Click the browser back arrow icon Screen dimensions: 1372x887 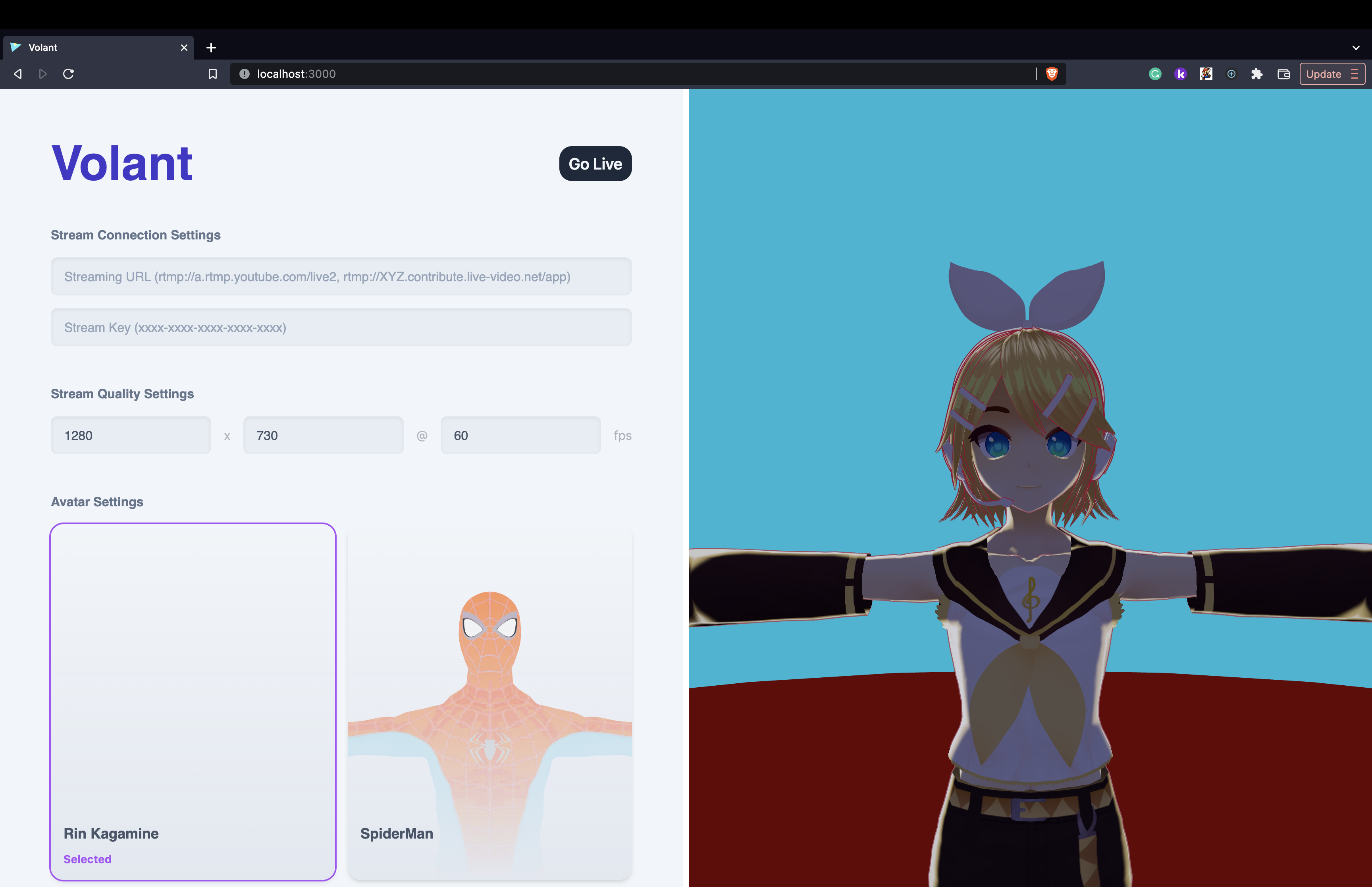click(18, 74)
